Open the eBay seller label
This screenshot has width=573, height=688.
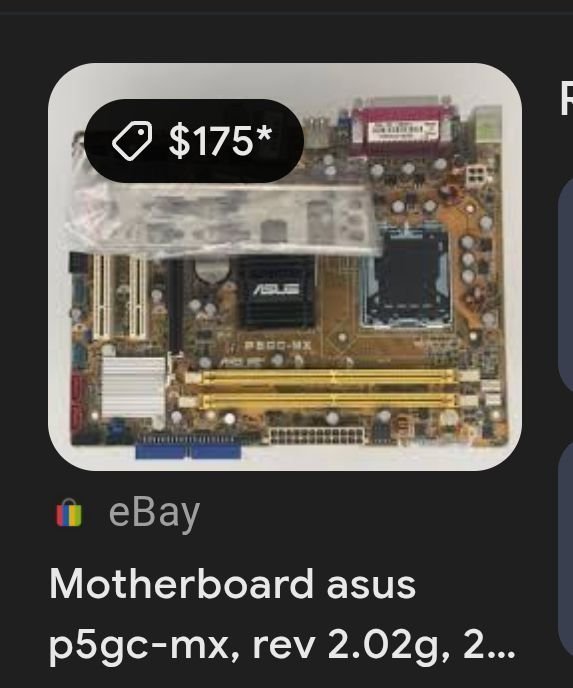point(154,513)
